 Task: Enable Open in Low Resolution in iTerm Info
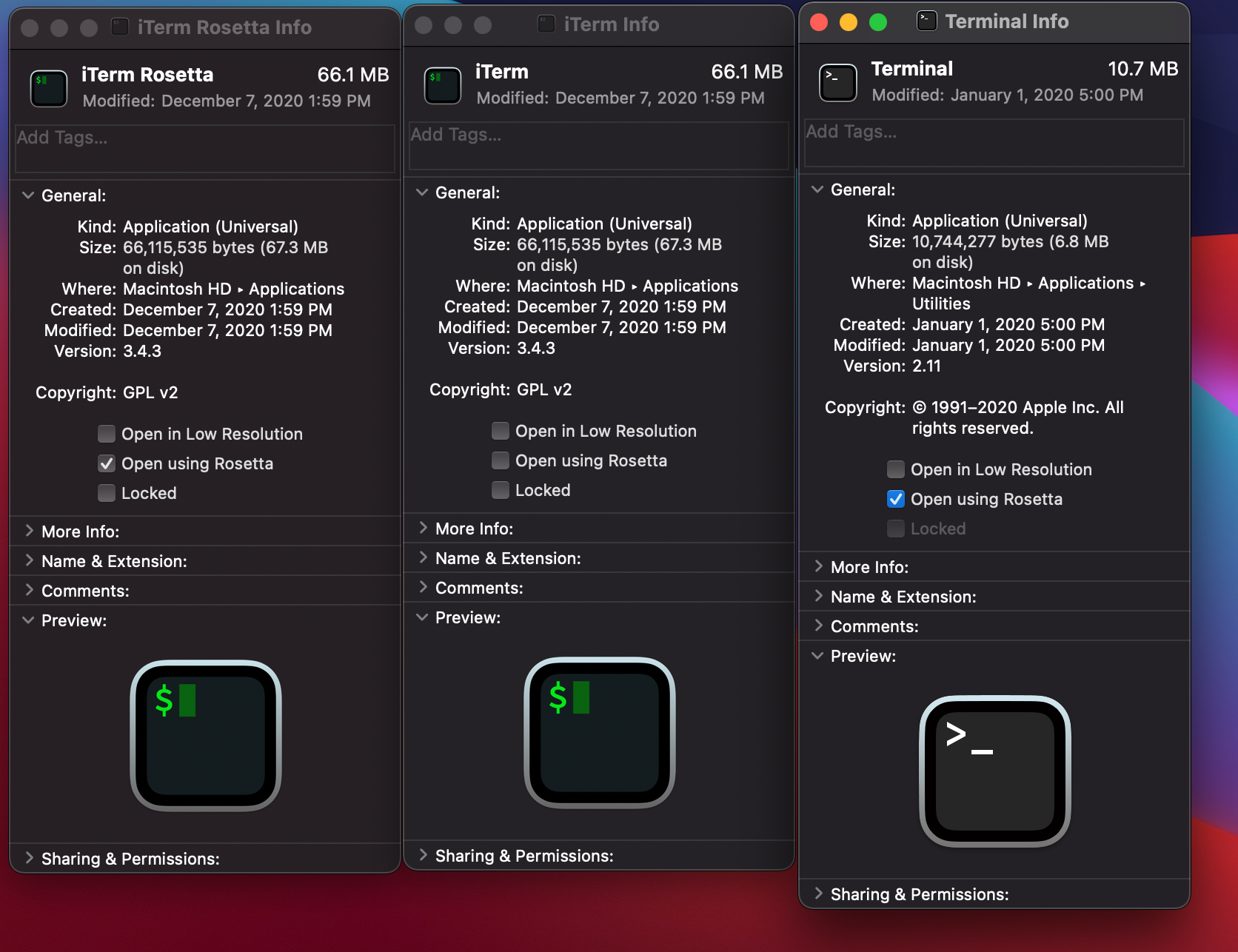pos(501,431)
